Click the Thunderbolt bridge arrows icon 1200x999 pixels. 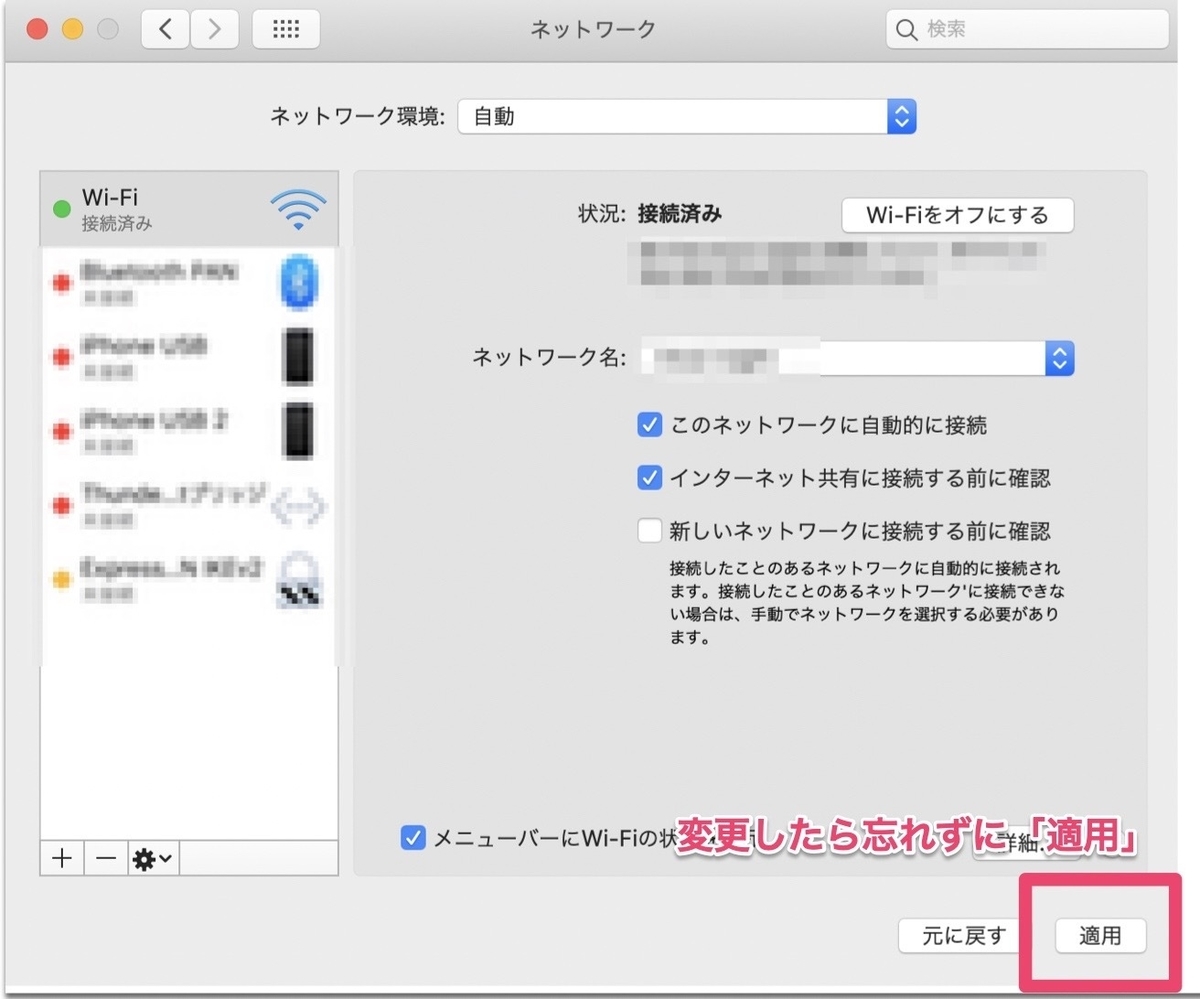click(x=298, y=507)
